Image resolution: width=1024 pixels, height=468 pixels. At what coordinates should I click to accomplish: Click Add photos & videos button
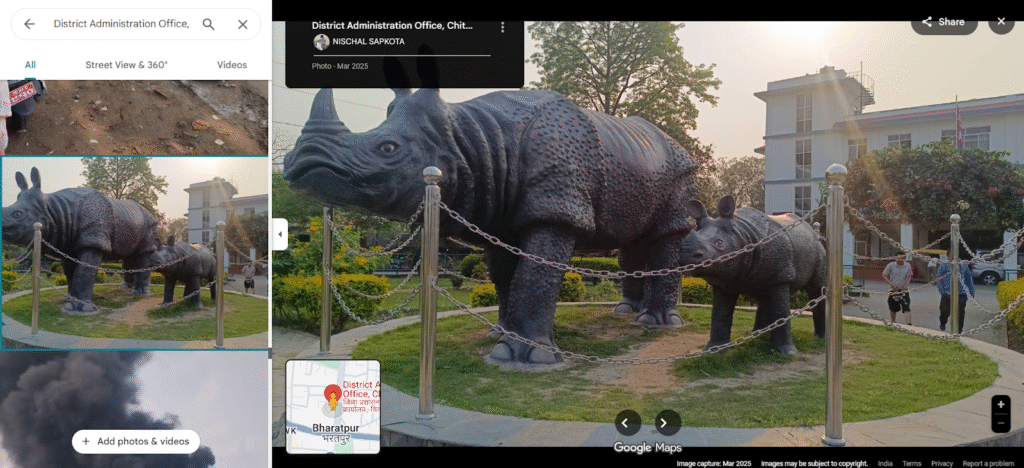click(x=135, y=441)
